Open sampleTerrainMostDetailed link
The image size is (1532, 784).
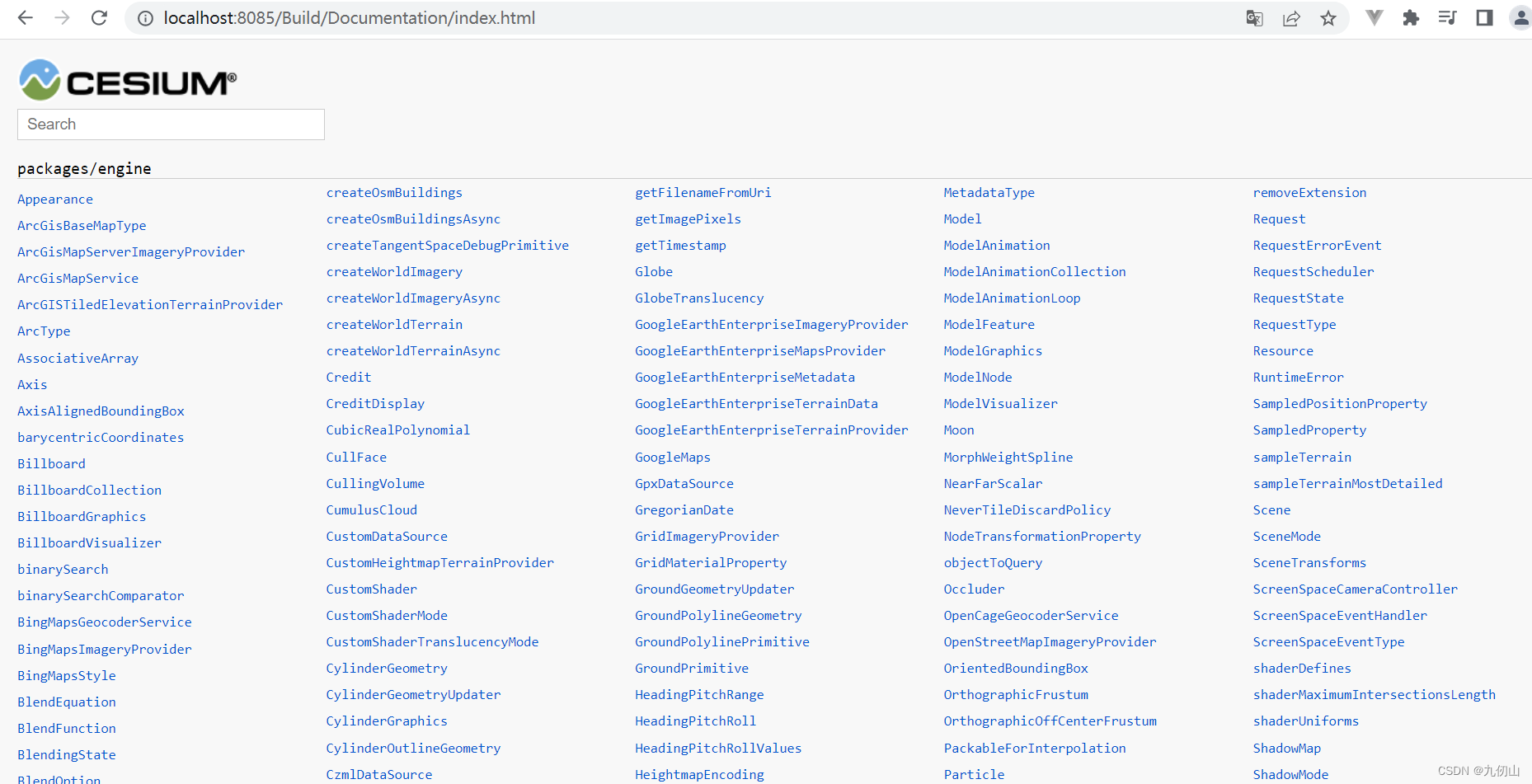pyautogui.click(x=1347, y=484)
